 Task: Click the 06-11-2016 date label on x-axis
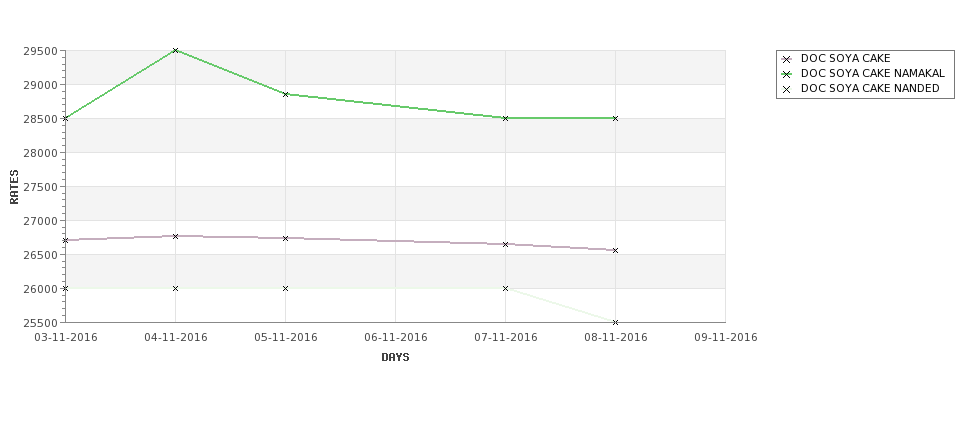coord(395,337)
